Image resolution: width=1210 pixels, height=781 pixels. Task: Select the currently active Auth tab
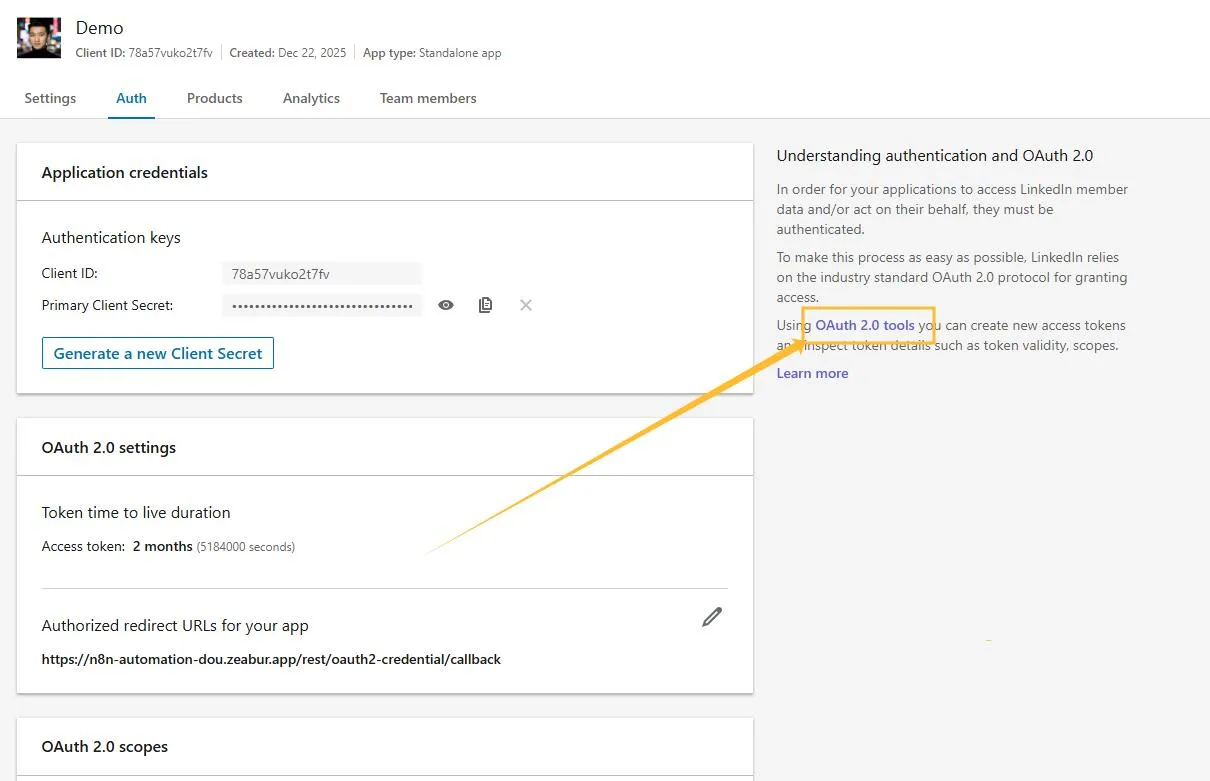131,98
